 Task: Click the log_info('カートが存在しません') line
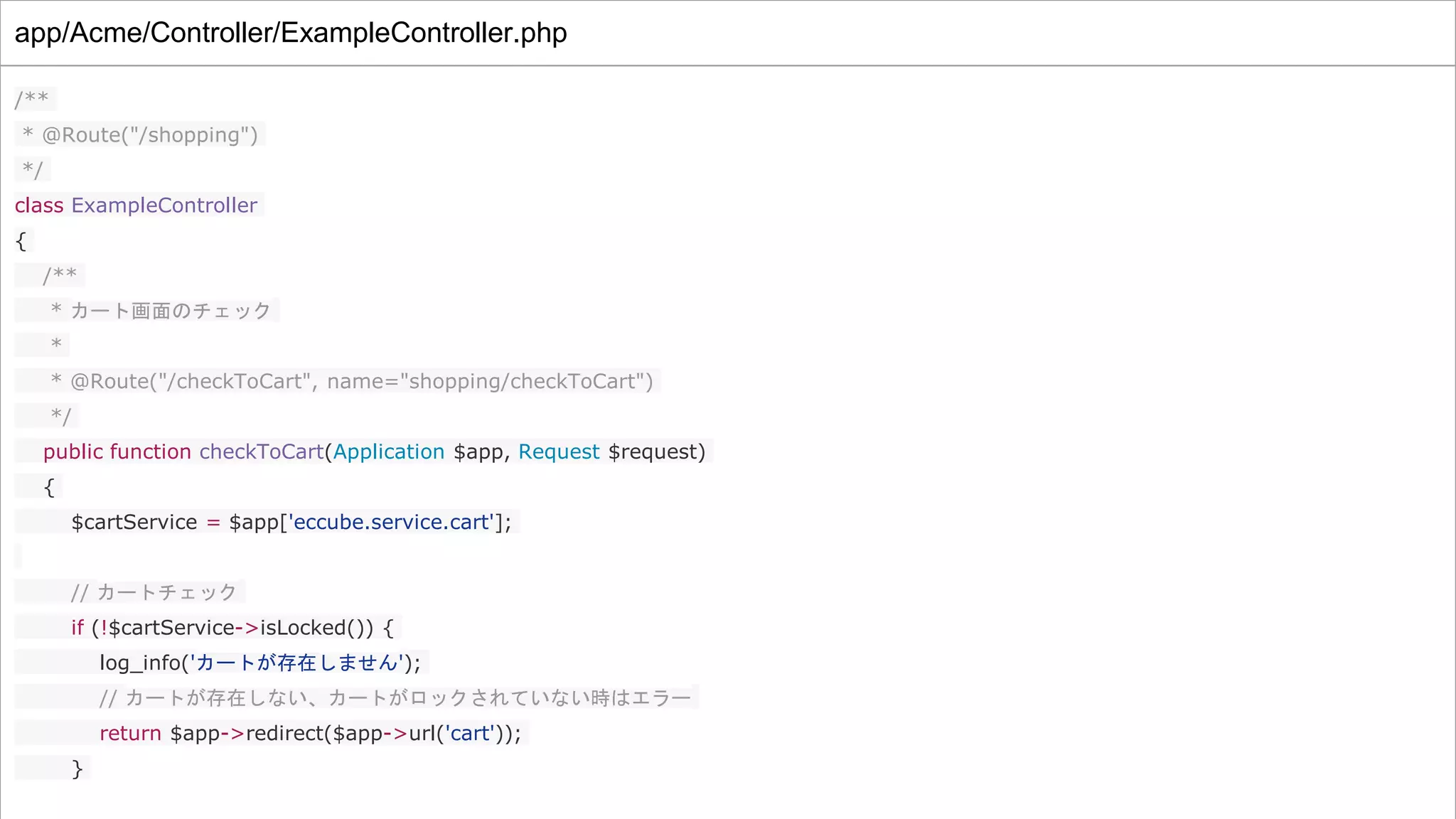click(260, 663)
